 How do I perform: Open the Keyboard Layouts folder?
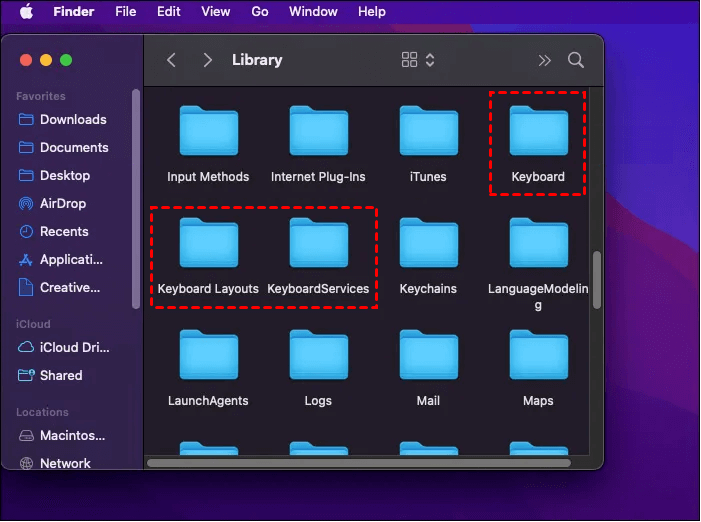tap(208, 245)
